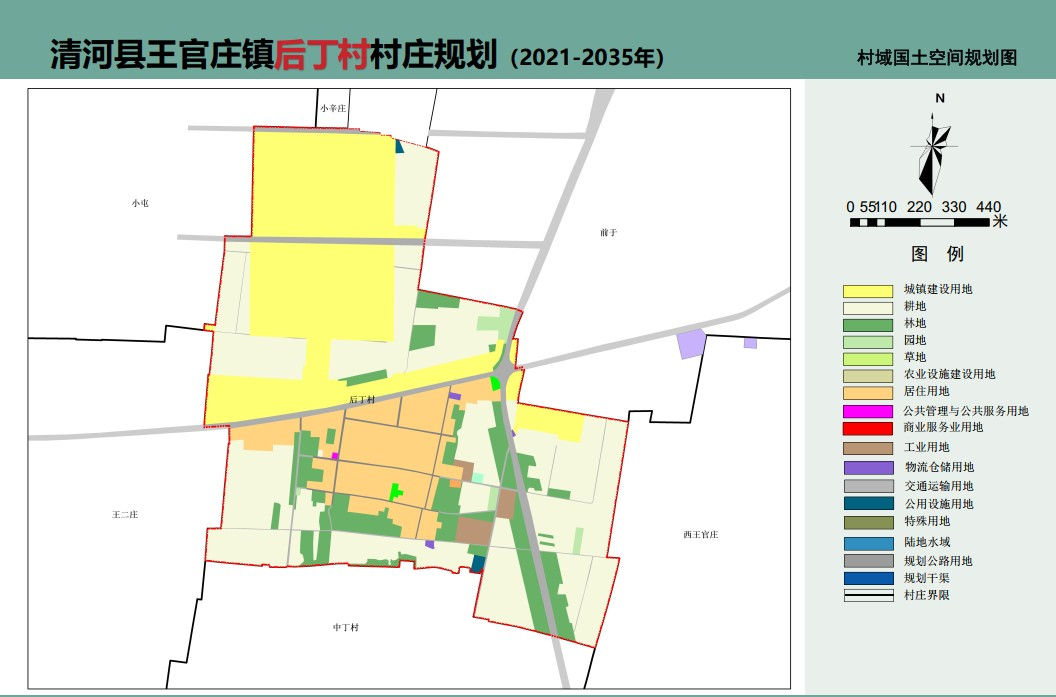This screenshot has height=697, width=1056.
Task: Click the 中丁村 label below the village
Action: coord(345,625)
